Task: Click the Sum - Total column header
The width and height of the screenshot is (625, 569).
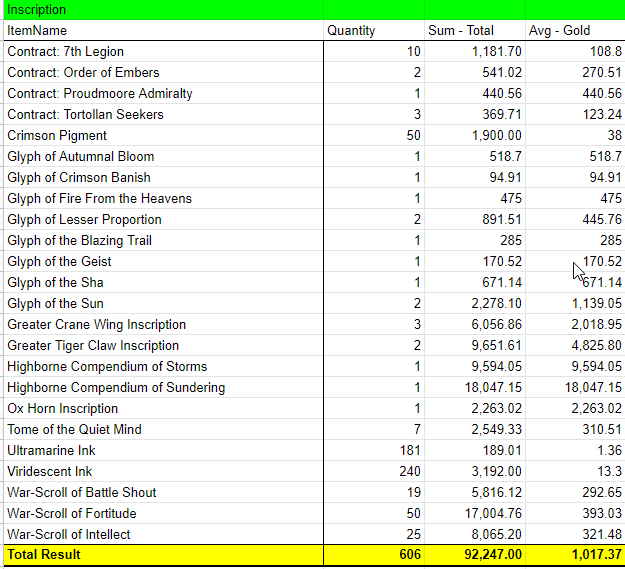Action: (x=474, y=30)
